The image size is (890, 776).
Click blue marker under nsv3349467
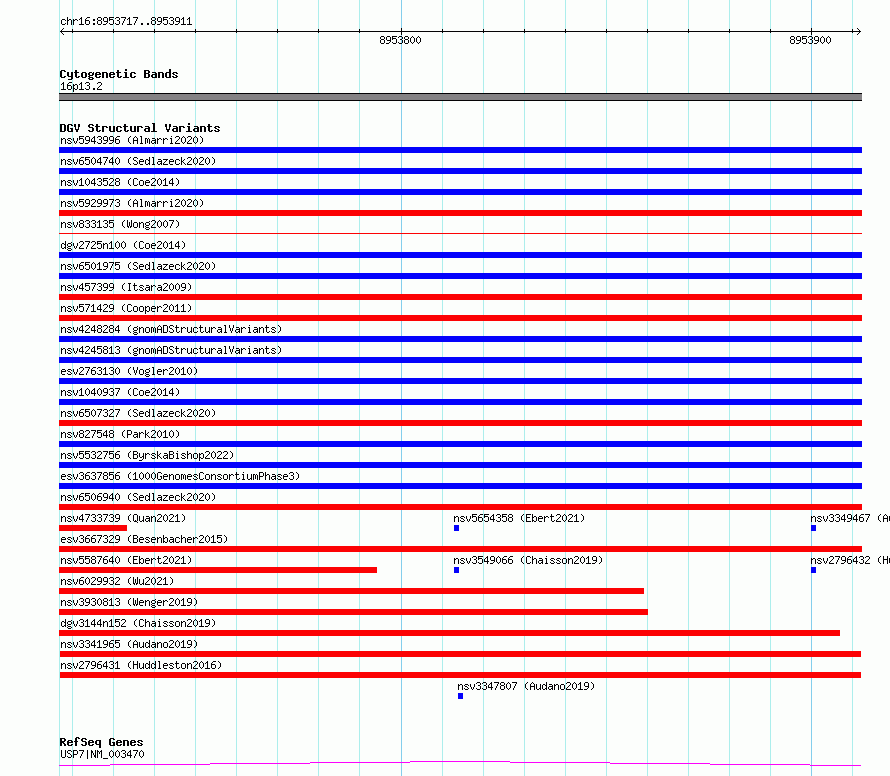(x=813, y=528)
